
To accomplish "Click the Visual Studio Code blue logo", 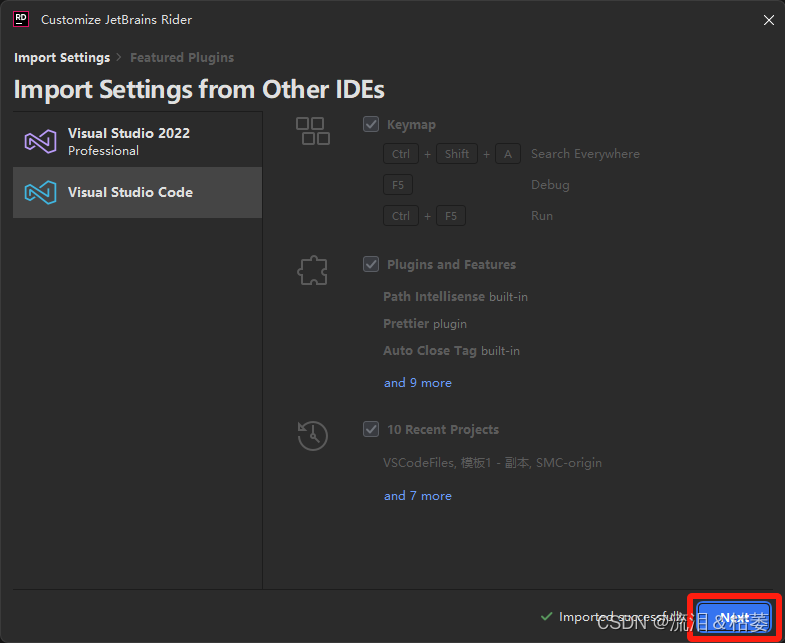I will coord(41,192).
